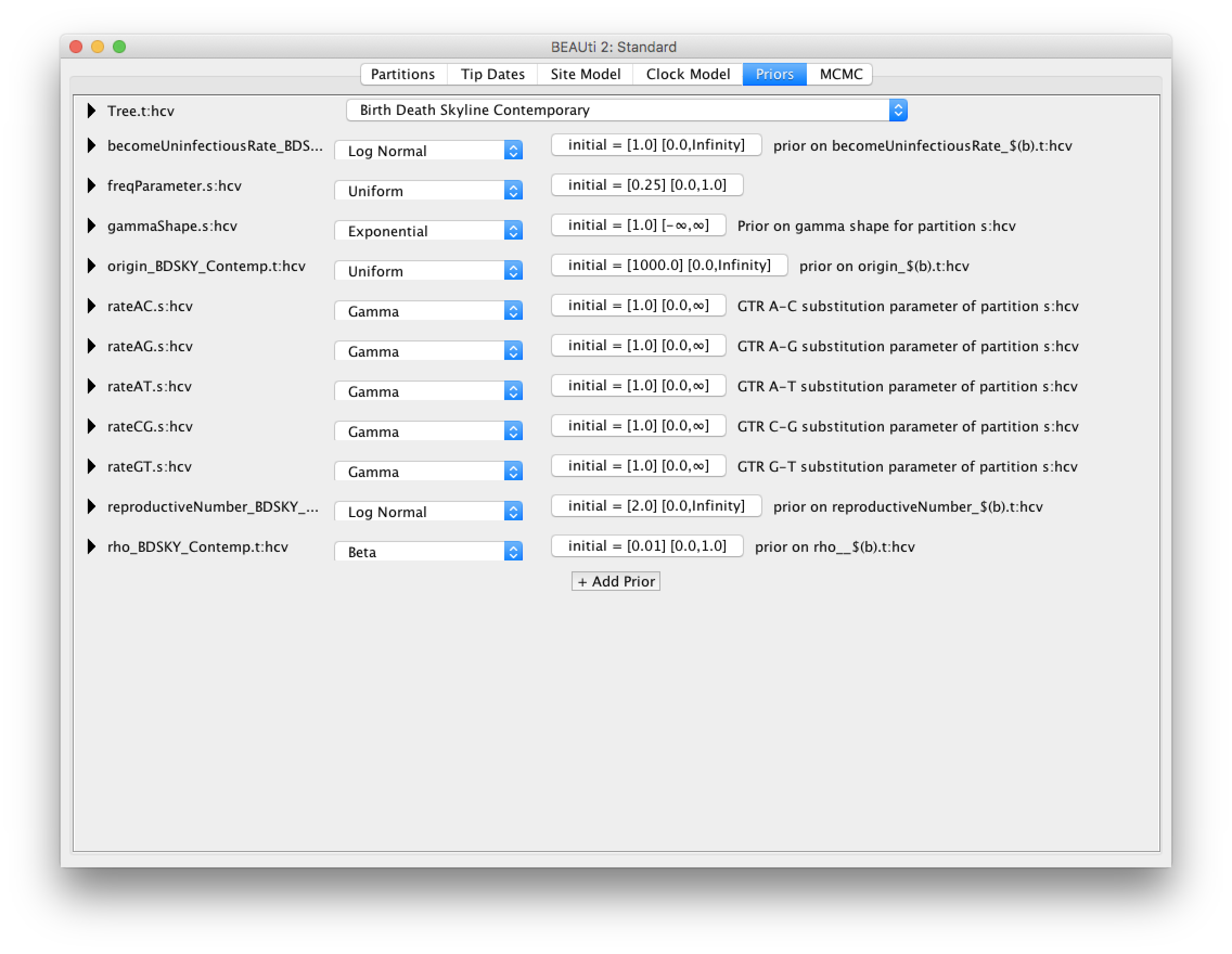Expand the rho_BDSKY_Contemp row triangle
1232x954 pixels.
92,546
